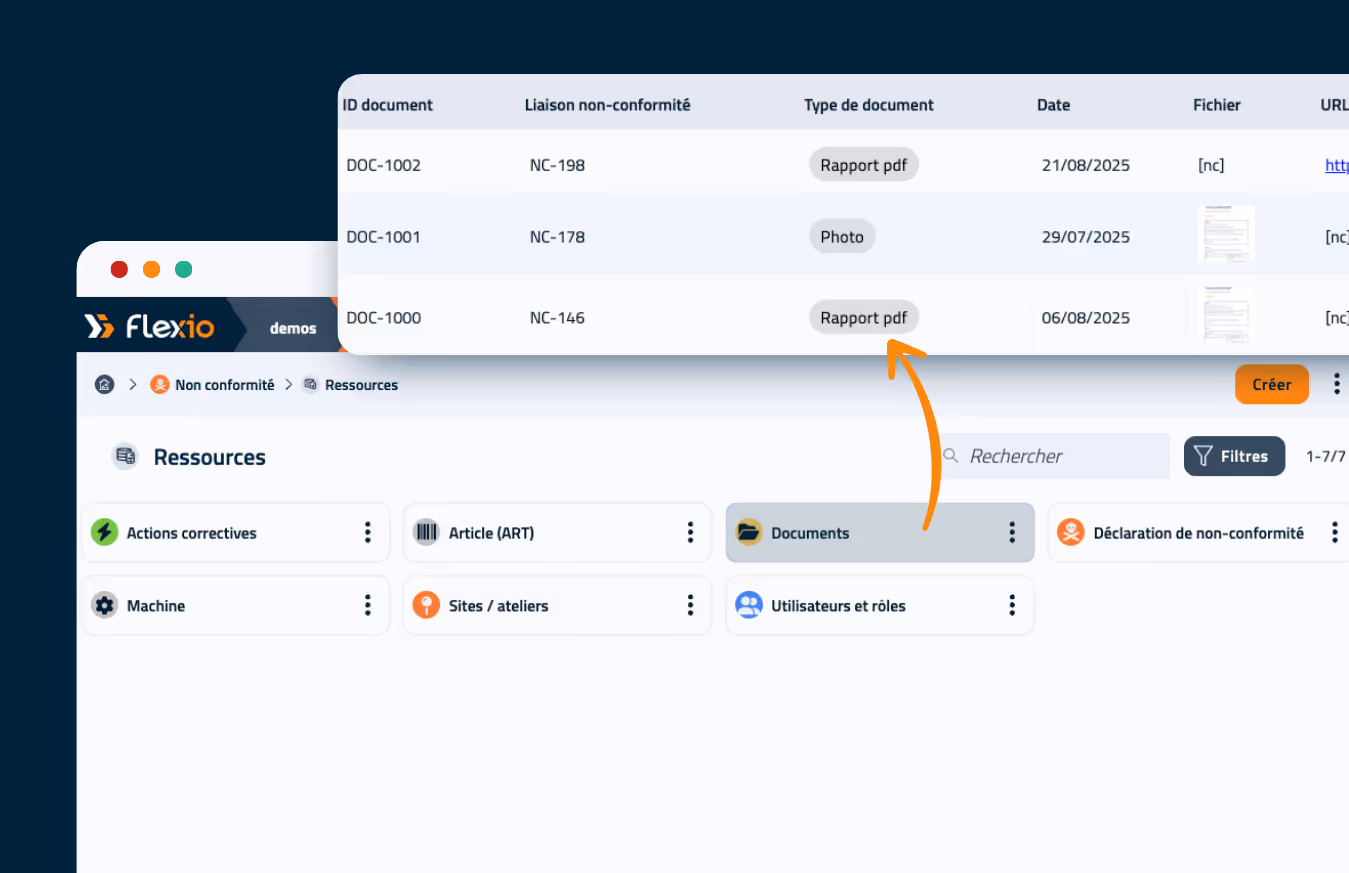
Task: Open Documents card options menu
Action: pyautogui.click(x=1012, y=532)
